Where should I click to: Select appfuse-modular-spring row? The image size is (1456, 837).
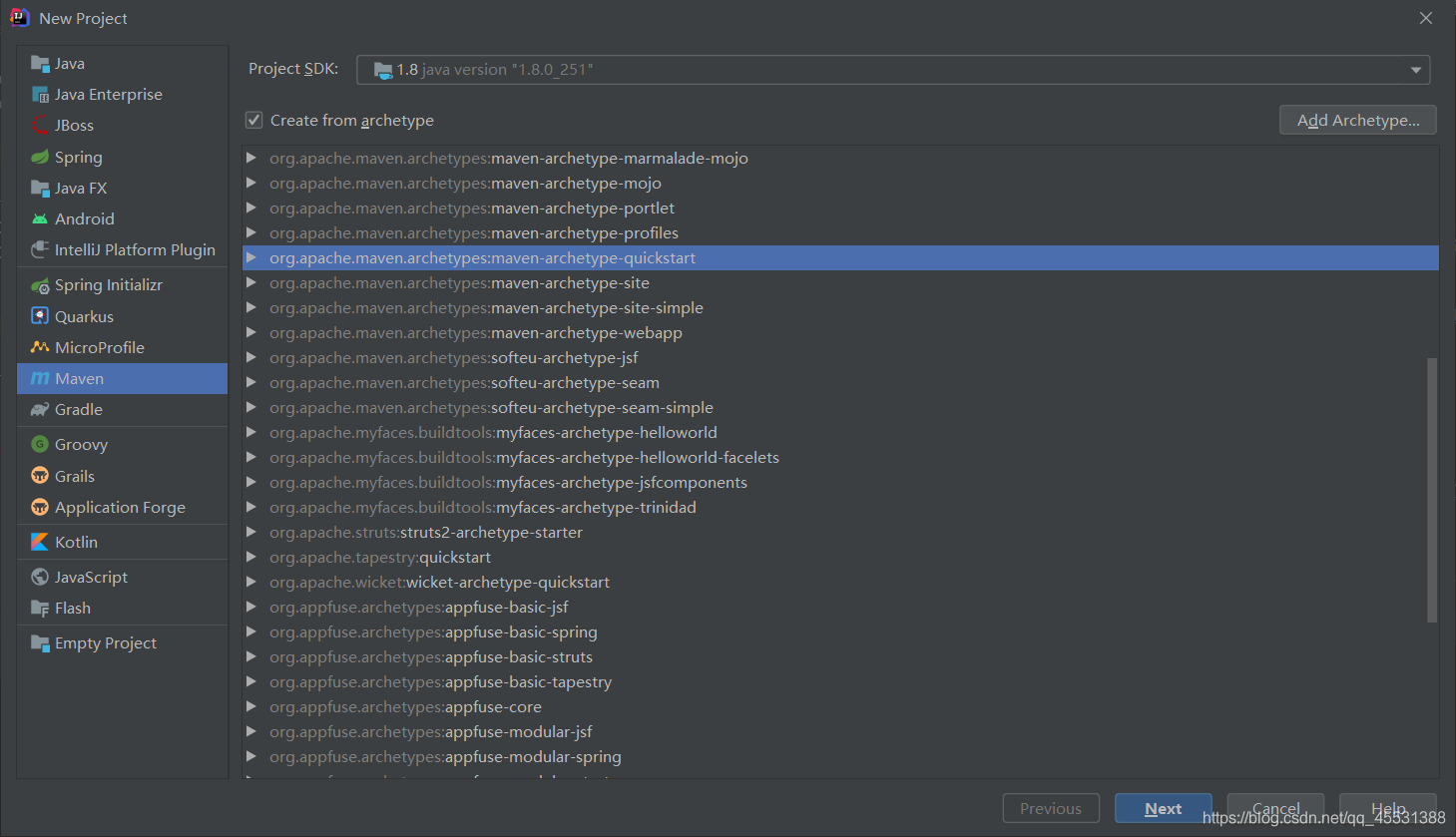coord(840,756)
